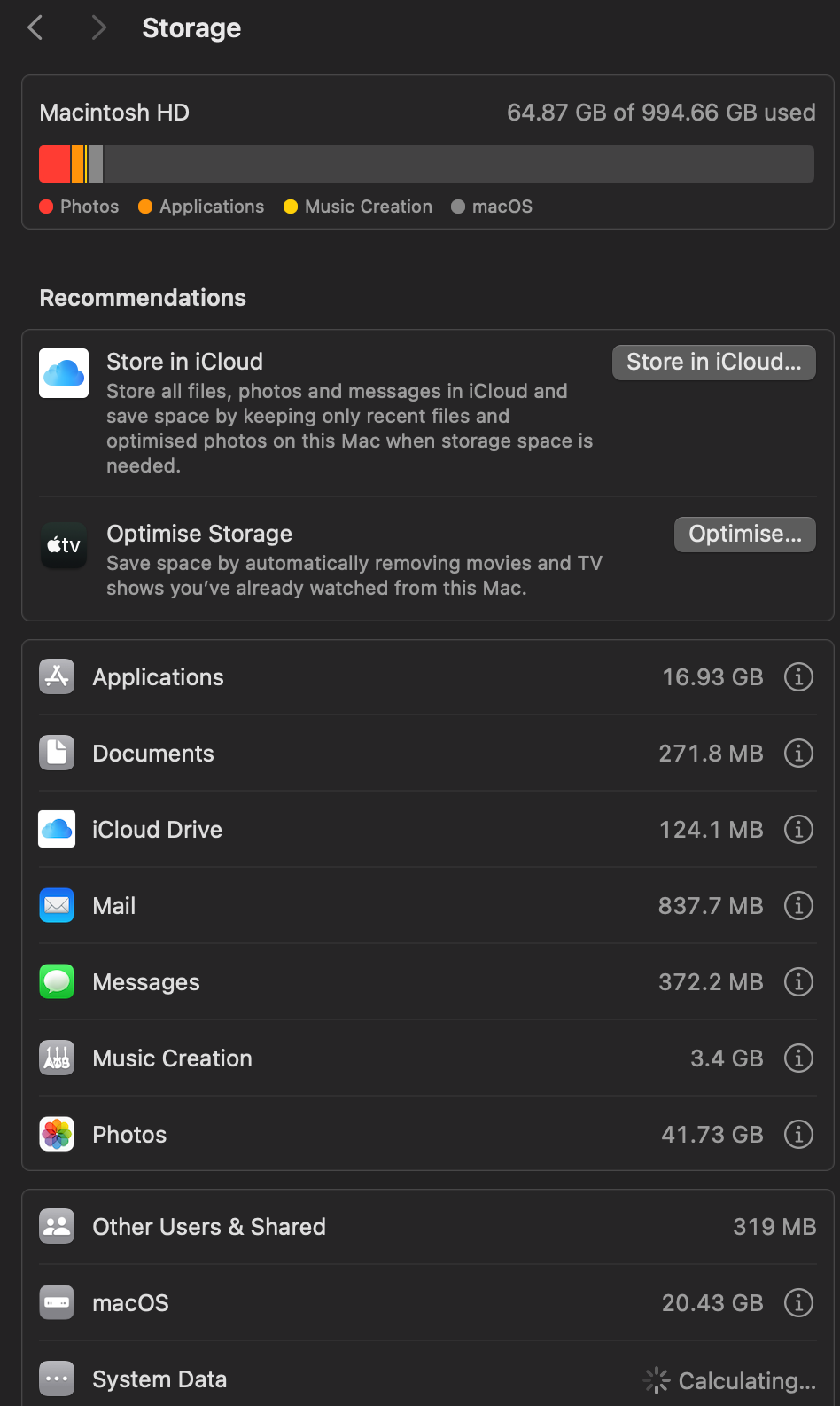The width and height of the screenshot is (840, 1406).
Task: Show info for Documents
Action: click(798, 753)
